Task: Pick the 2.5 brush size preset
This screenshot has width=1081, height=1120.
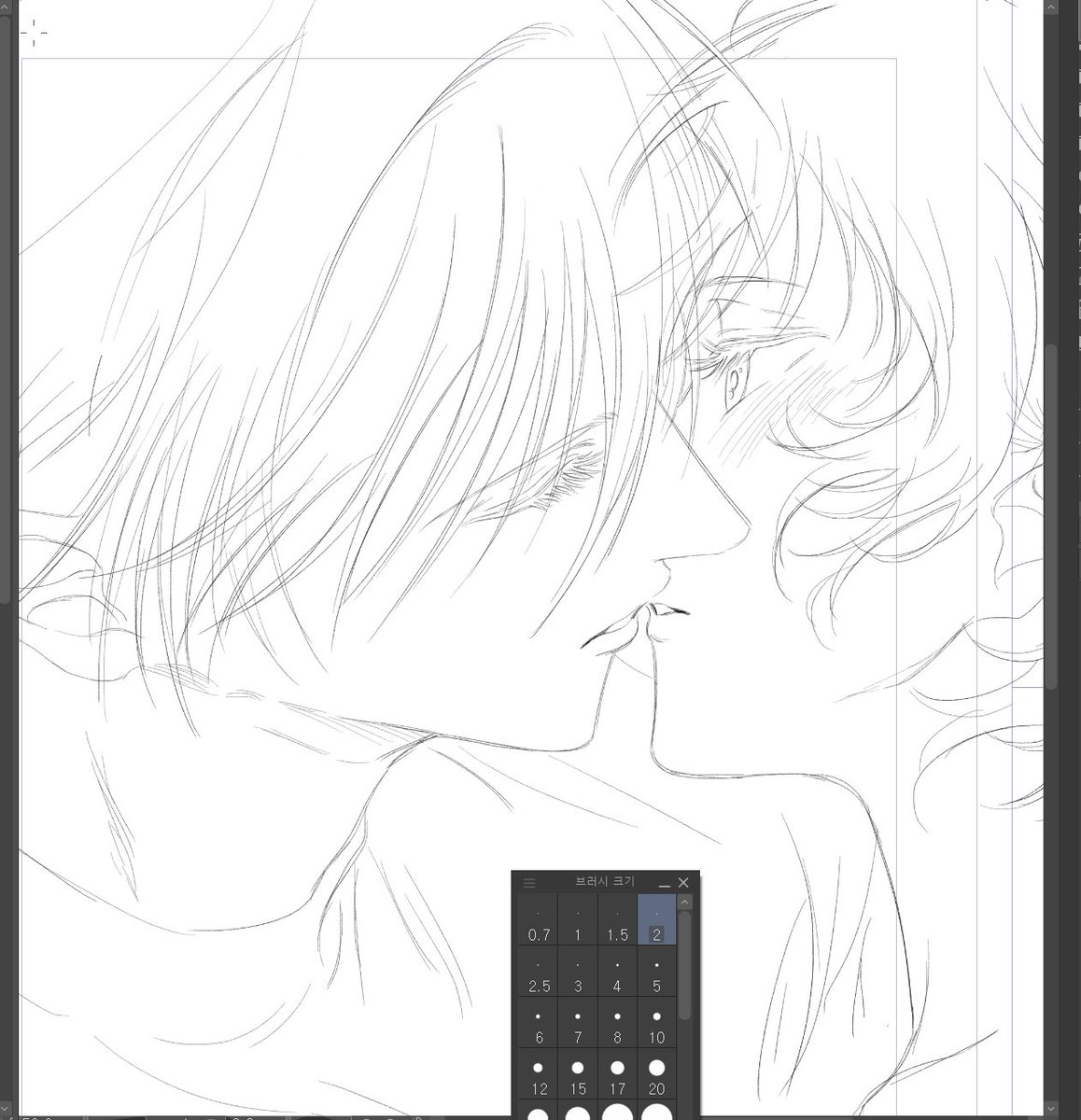Action: [539, 971]
